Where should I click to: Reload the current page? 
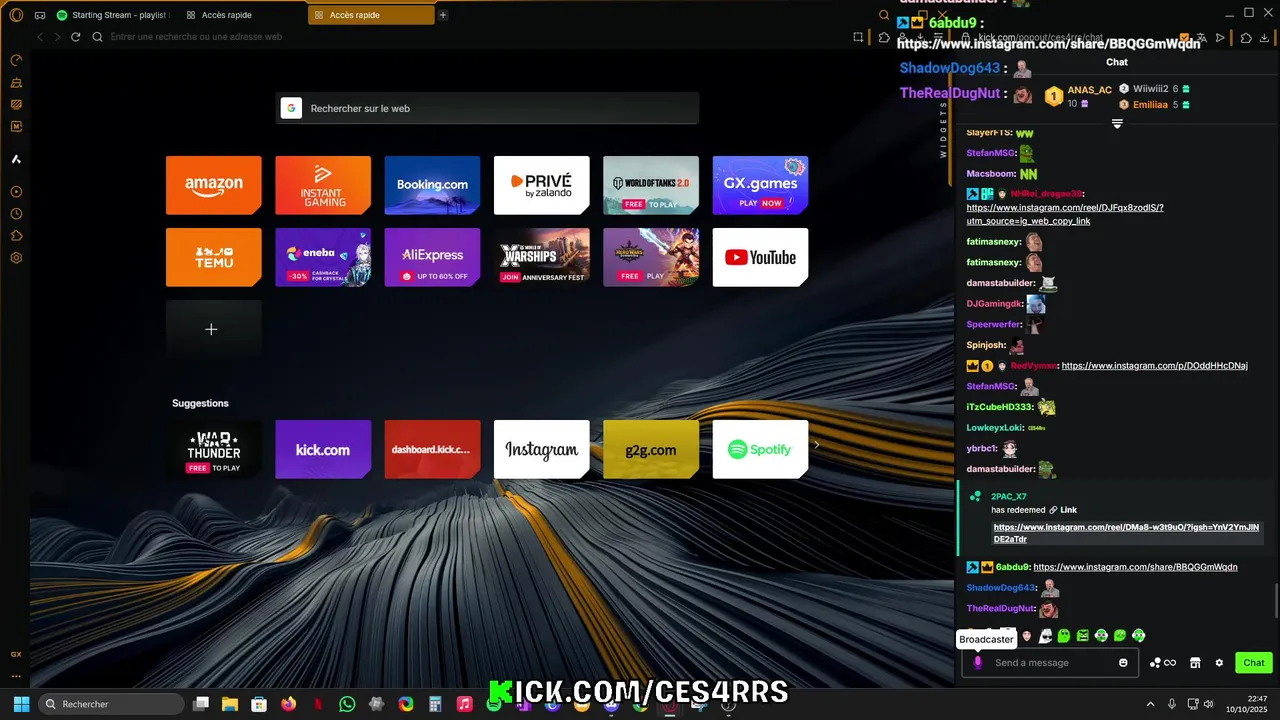[75, 37]
